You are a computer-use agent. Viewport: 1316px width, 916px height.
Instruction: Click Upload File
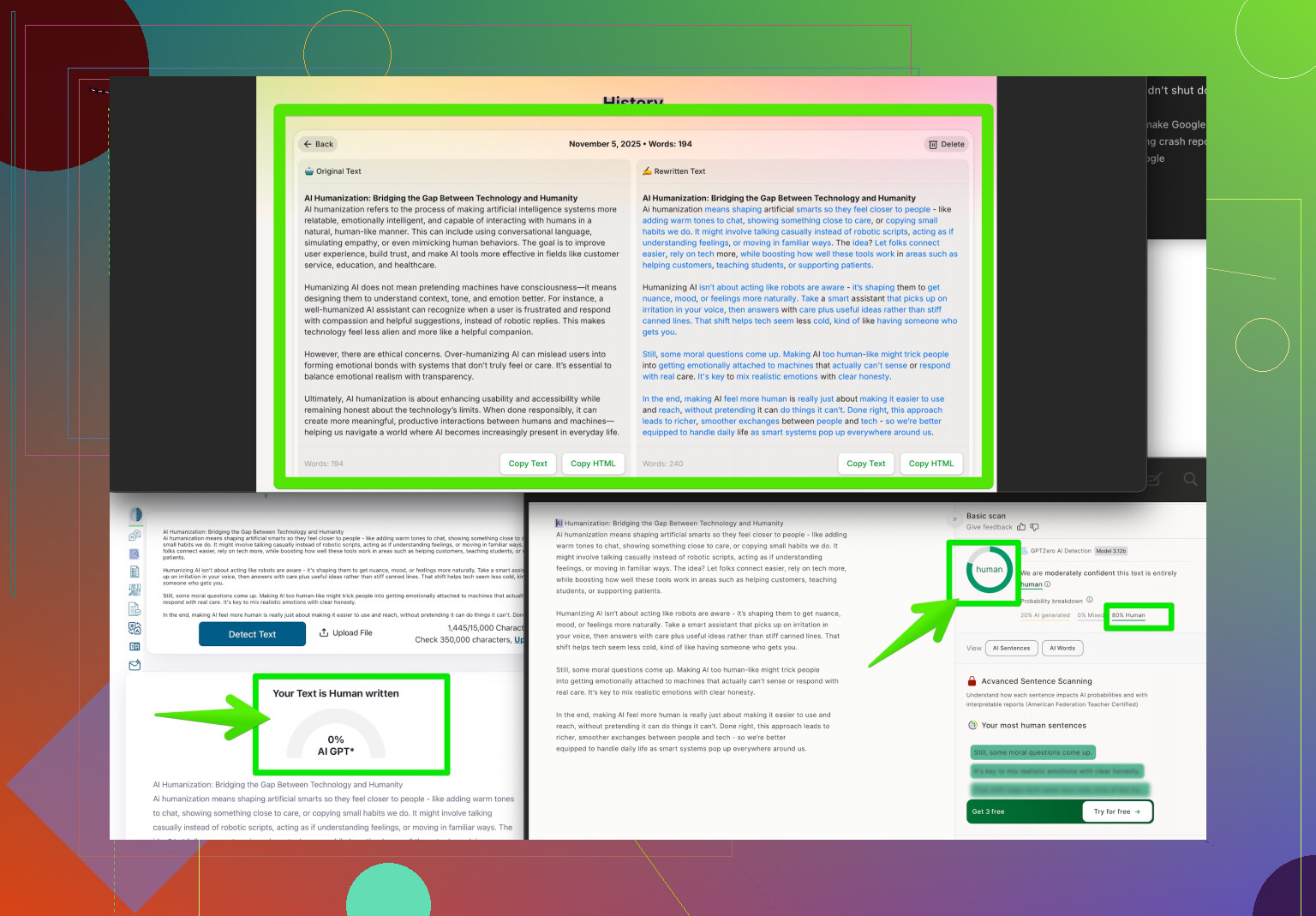tap(346, 633)
